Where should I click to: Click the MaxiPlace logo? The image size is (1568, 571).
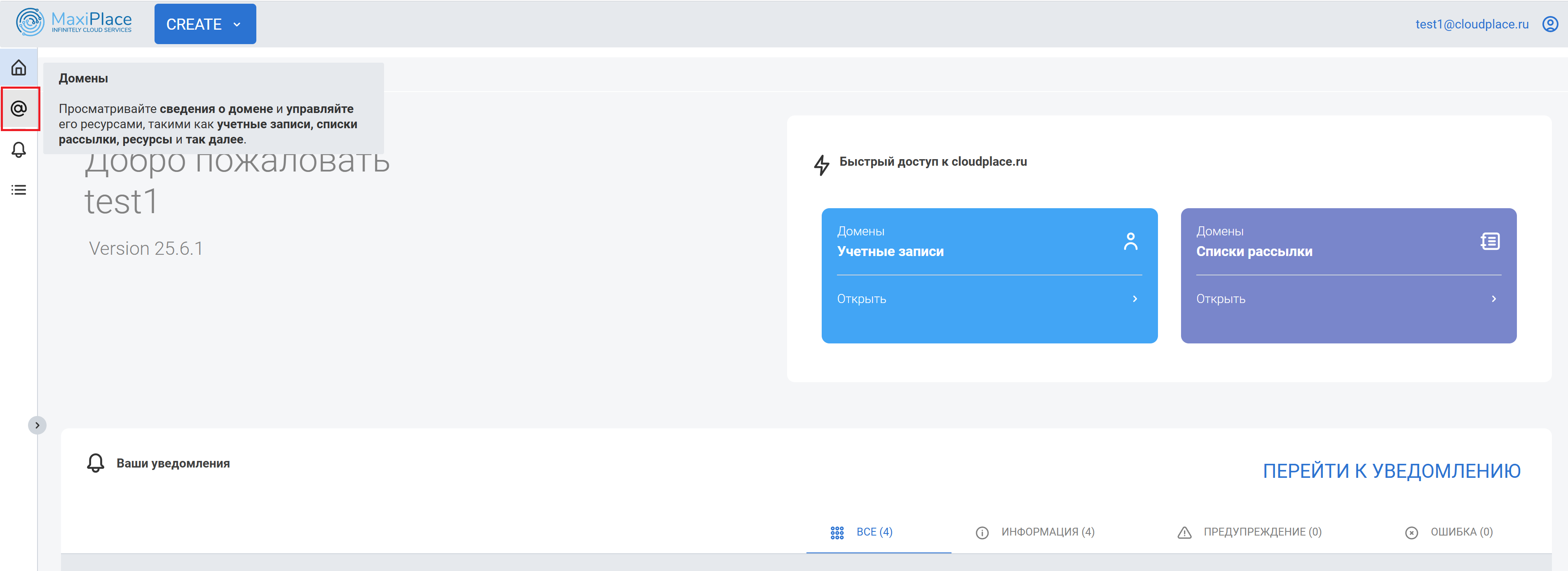pyautogui.click(x=74, y=23)
